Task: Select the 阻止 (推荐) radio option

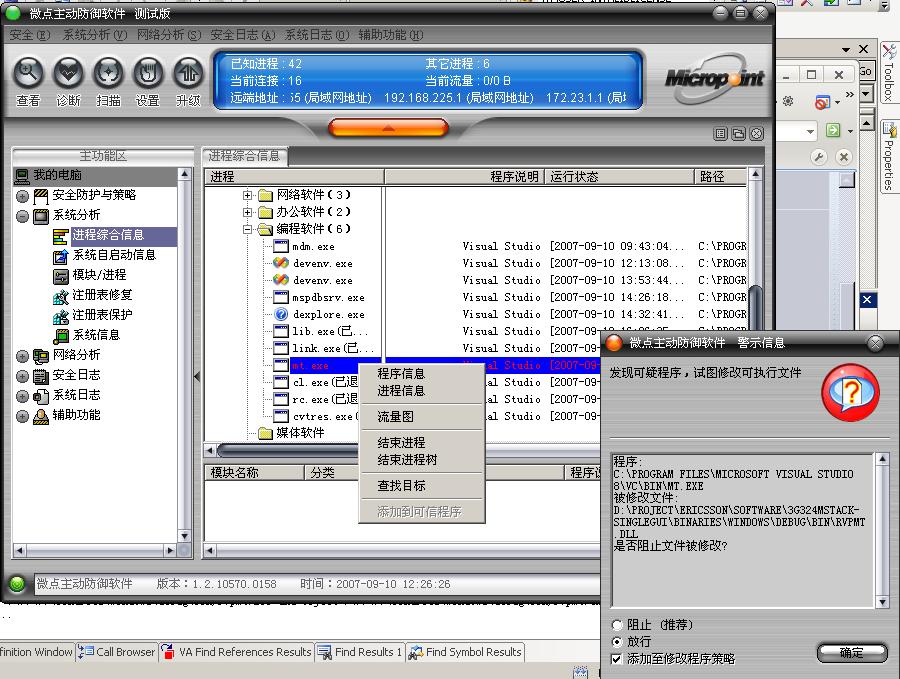Action: (x=617, y=624)
